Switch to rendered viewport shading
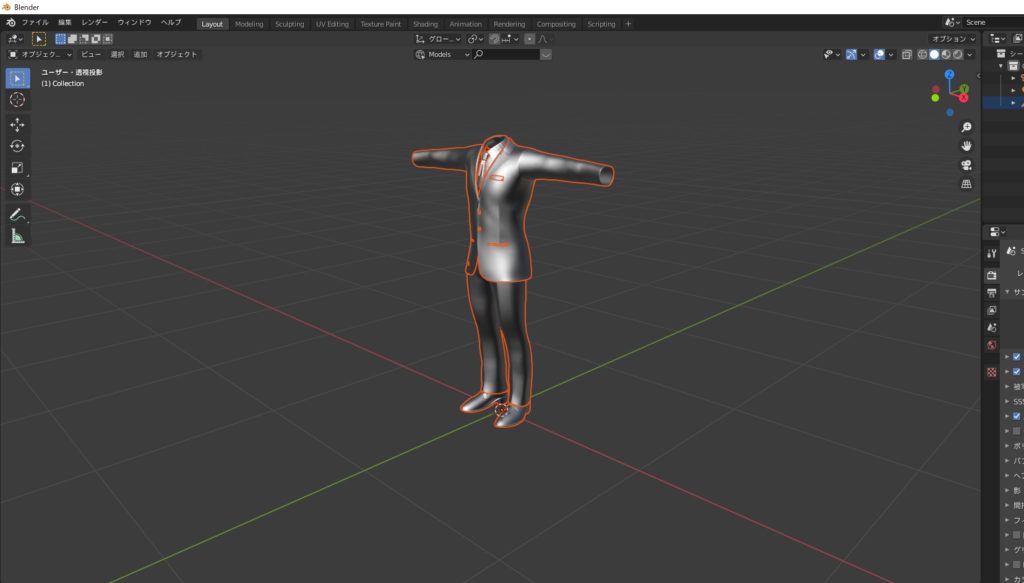Image resolution: width=1024 pixels, height=583 pixels. 958,55
